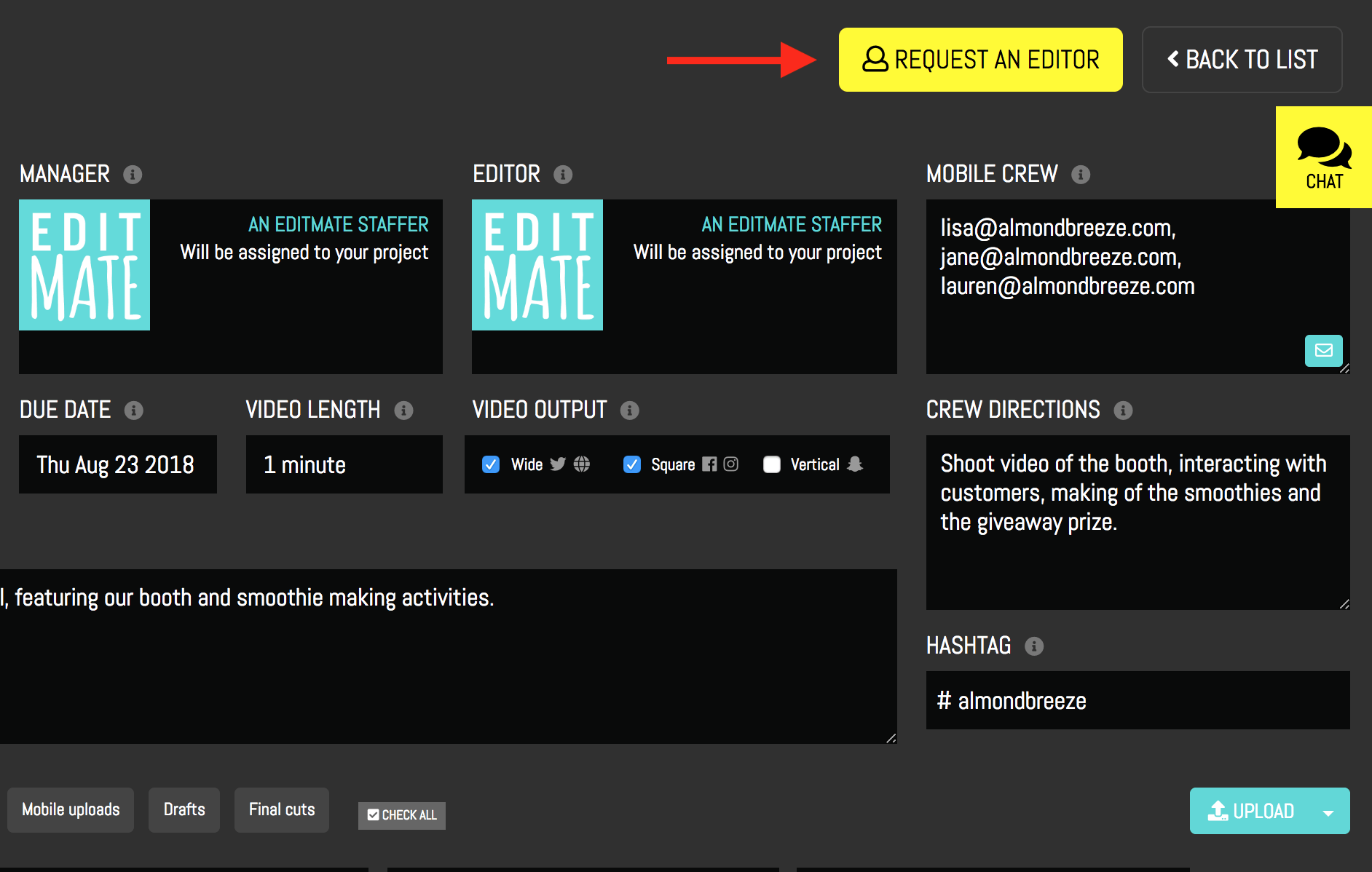Click into the Mobile Crew emails text area
The image size is (1372, 872).
tap(1138, 287)
